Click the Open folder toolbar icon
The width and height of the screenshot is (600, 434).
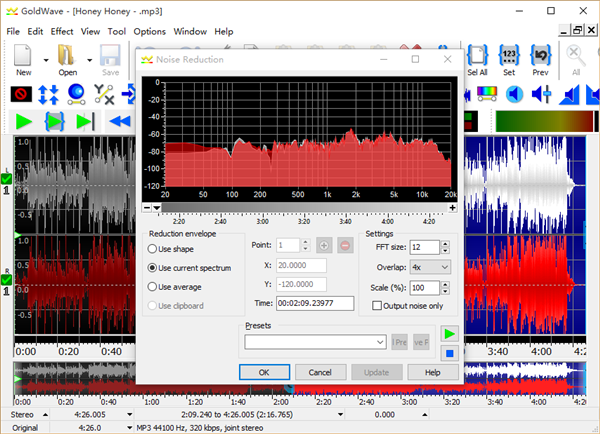67,56
